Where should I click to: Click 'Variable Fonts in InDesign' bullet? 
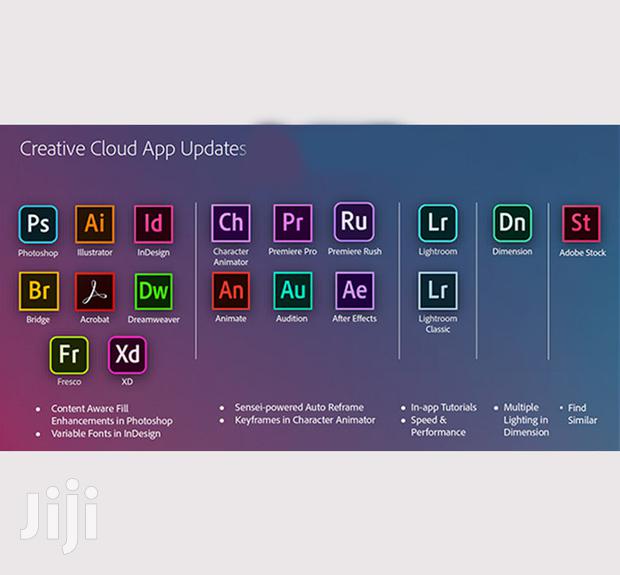pyautogui.click(x=106, y=433)
